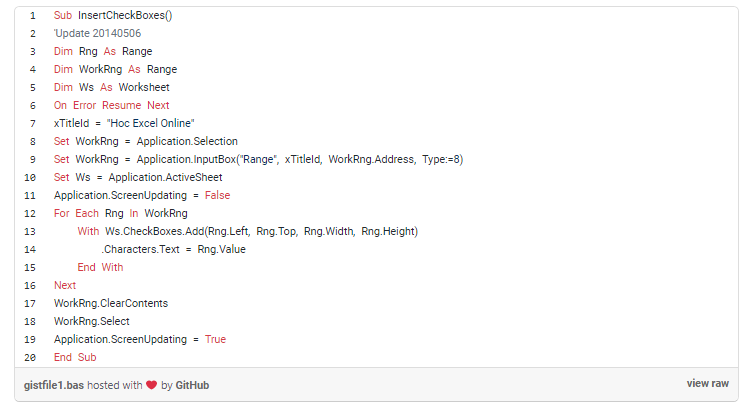Click the 'Update 20140506 comment line

click(97, 34)
